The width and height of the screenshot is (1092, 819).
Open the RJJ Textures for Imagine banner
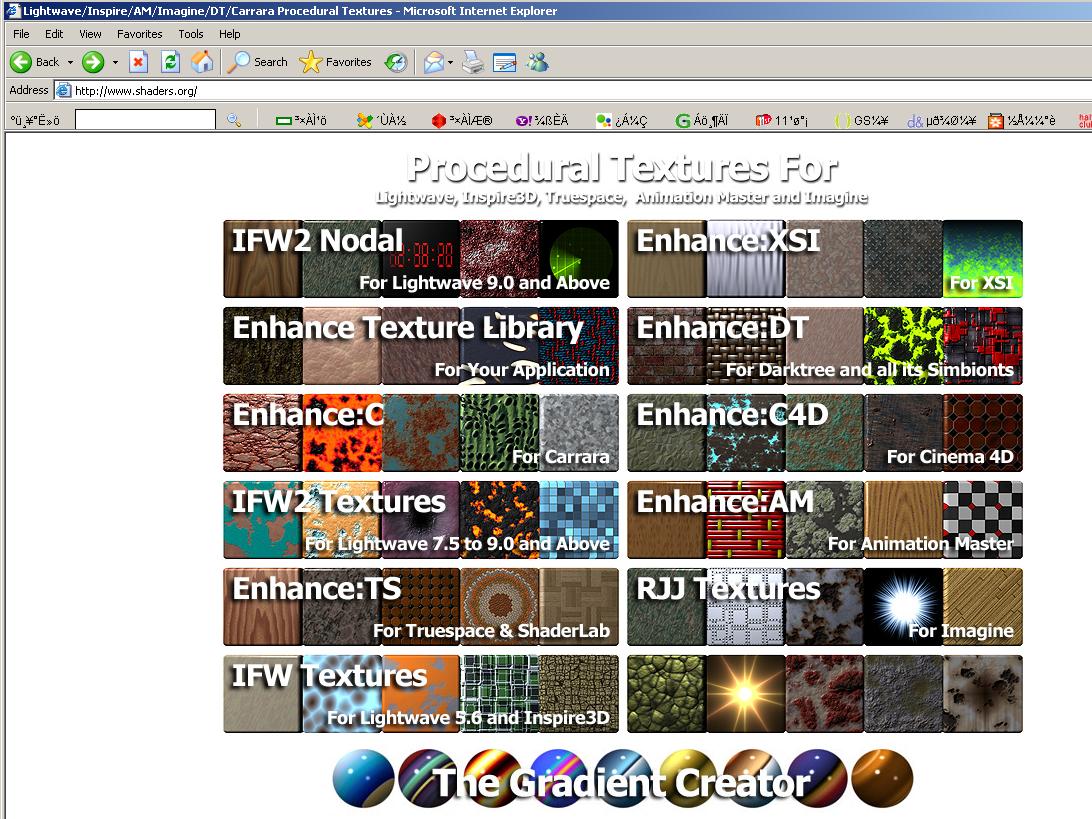click(825, 607)
